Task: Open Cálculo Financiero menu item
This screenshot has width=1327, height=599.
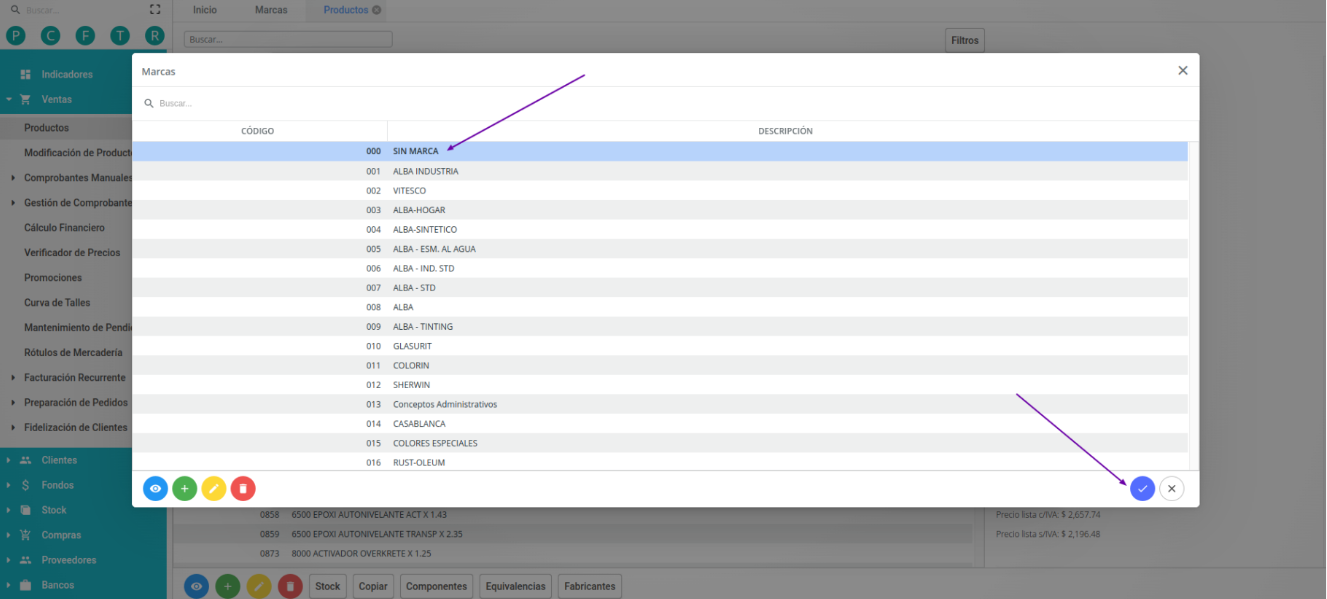Action: [x=64, y=228]
